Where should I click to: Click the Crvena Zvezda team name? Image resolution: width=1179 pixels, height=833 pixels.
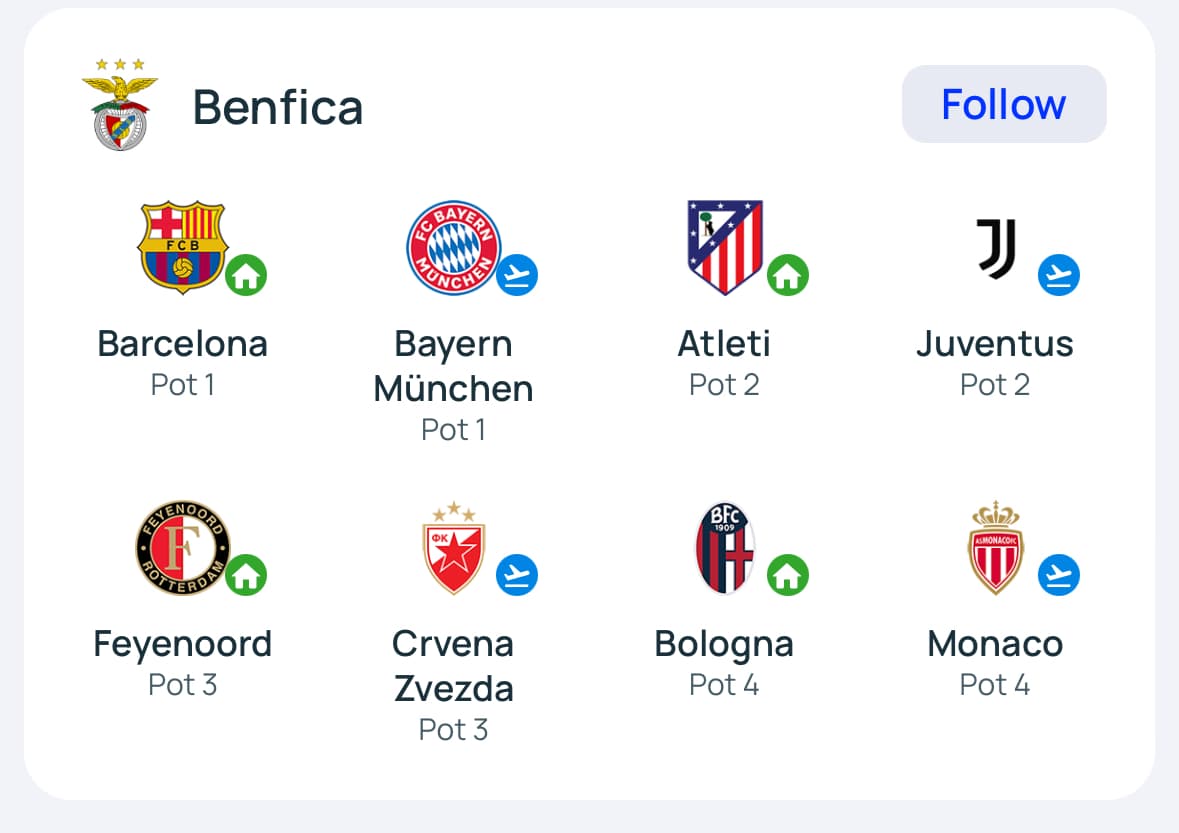[x=453, y=666]
